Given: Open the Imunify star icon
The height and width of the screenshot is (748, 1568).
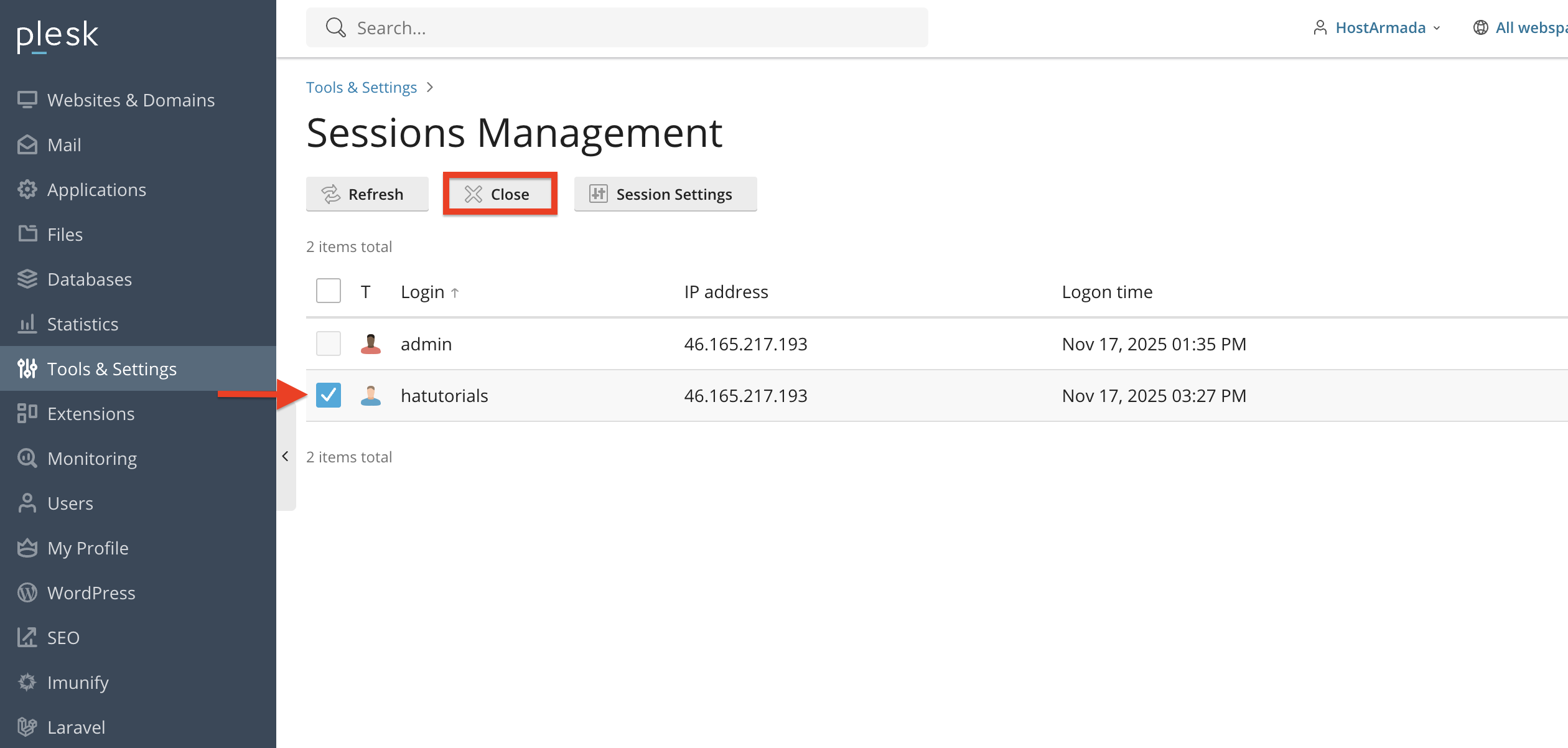Looking at the screenshot, I should pyautogui.click(x=27, y=682).
